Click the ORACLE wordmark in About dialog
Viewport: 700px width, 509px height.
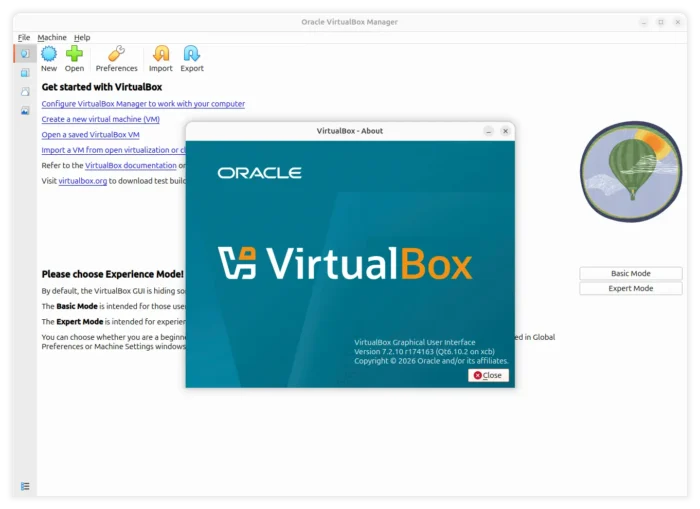point(259,173)
